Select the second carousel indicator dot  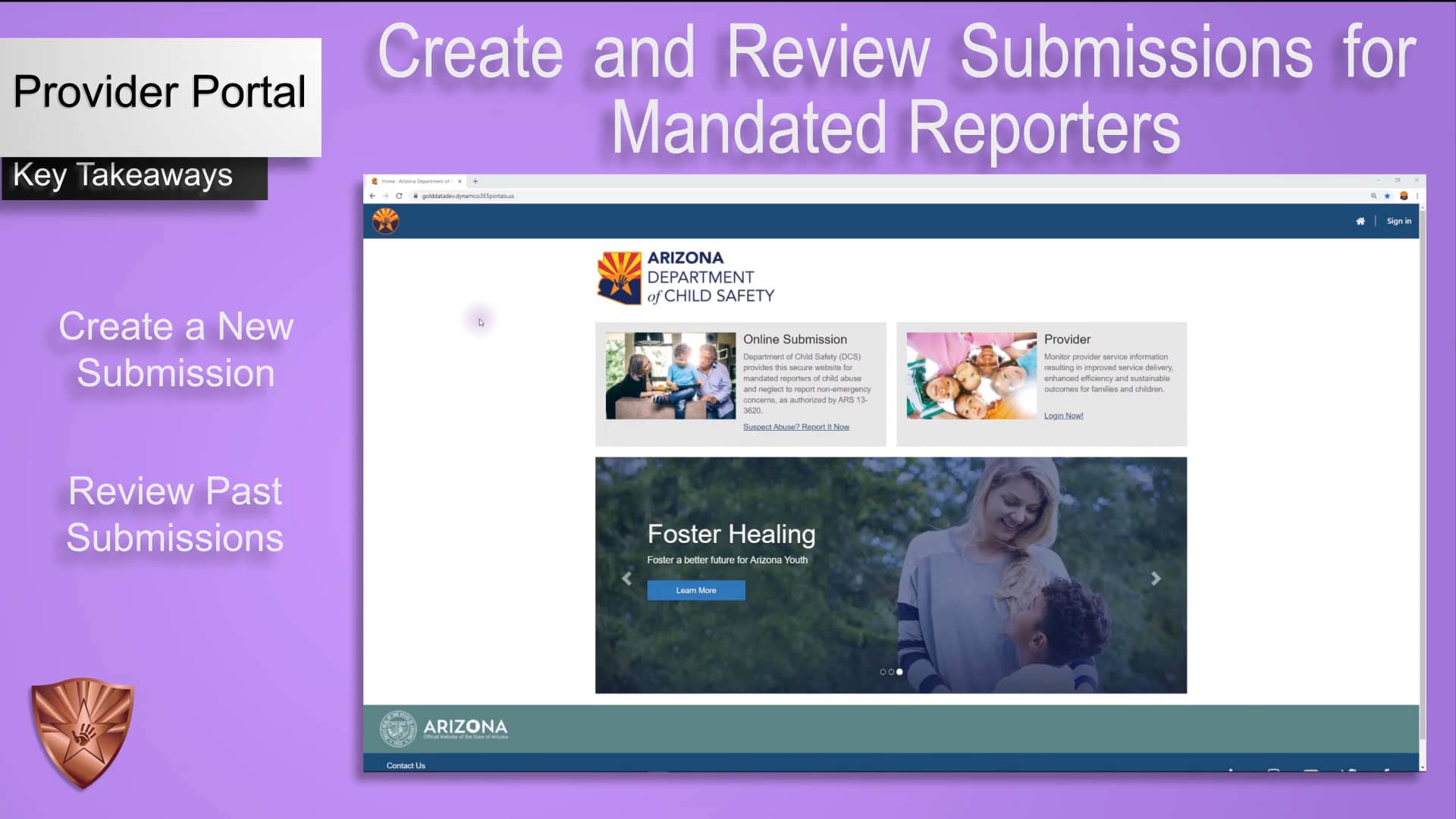click(891, 672)
